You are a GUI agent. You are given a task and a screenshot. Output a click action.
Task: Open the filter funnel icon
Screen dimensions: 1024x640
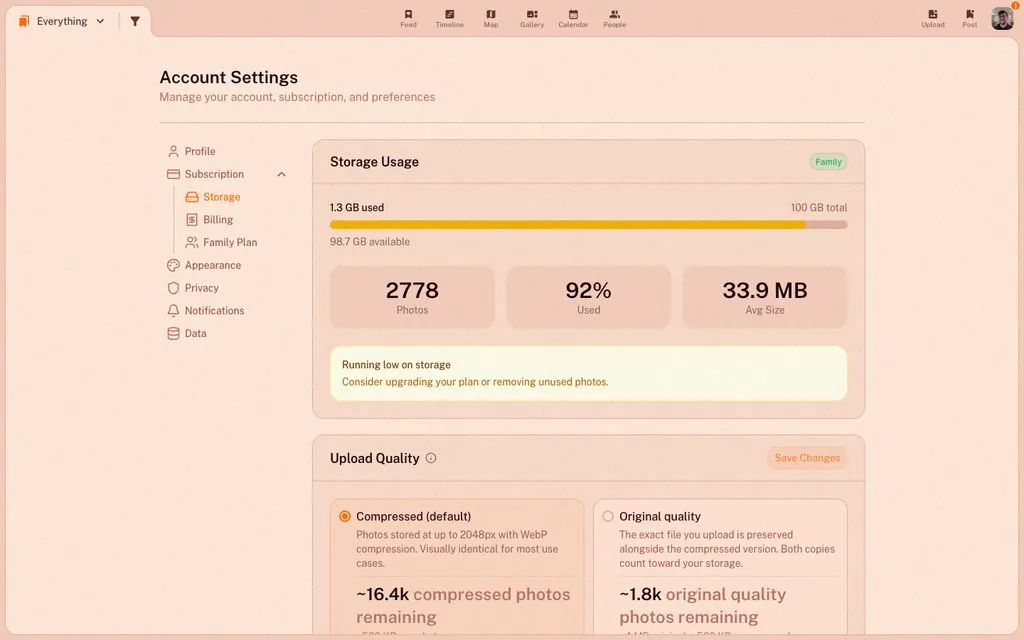click(x=135, y=21)
